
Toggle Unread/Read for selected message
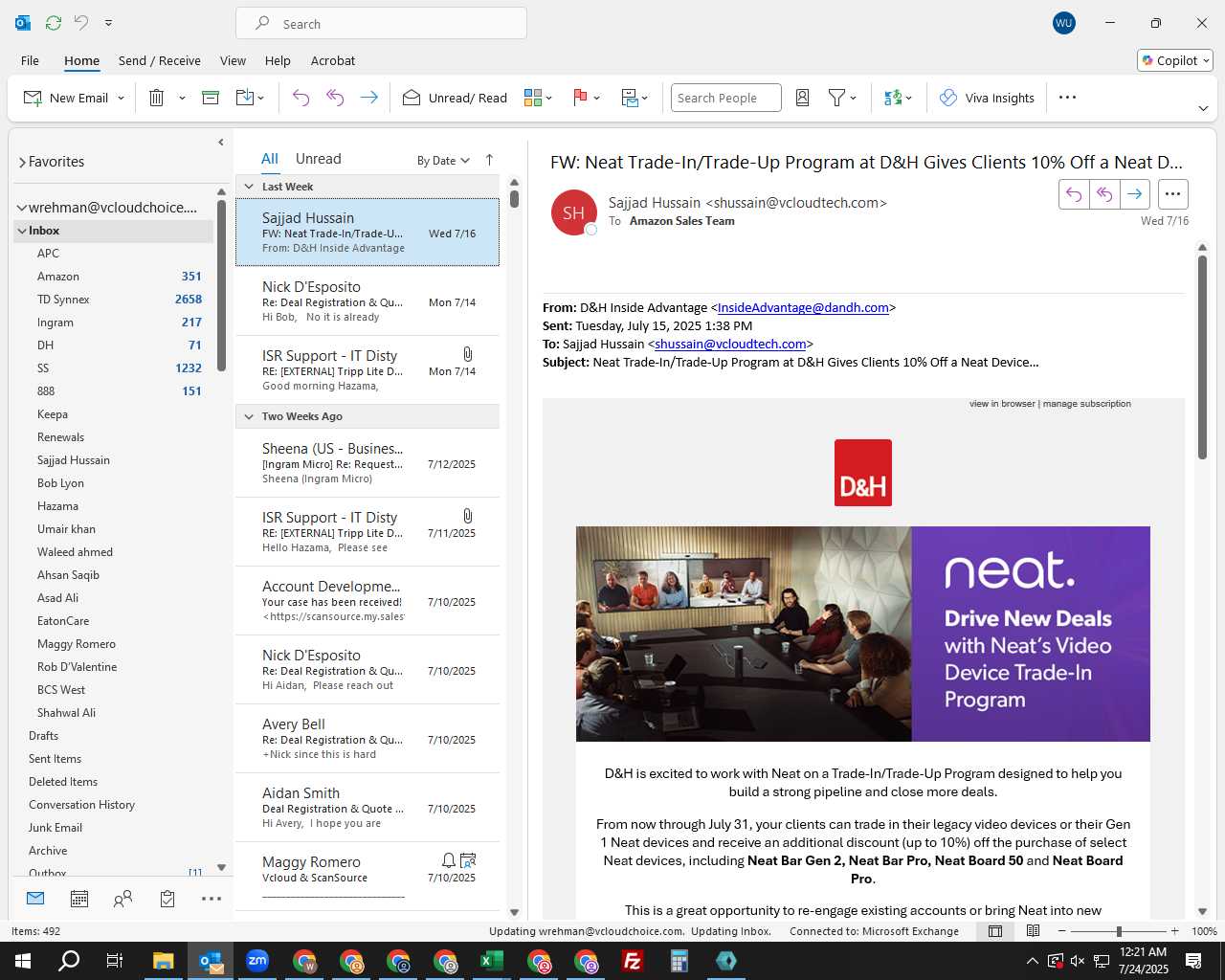click(455, 98)
